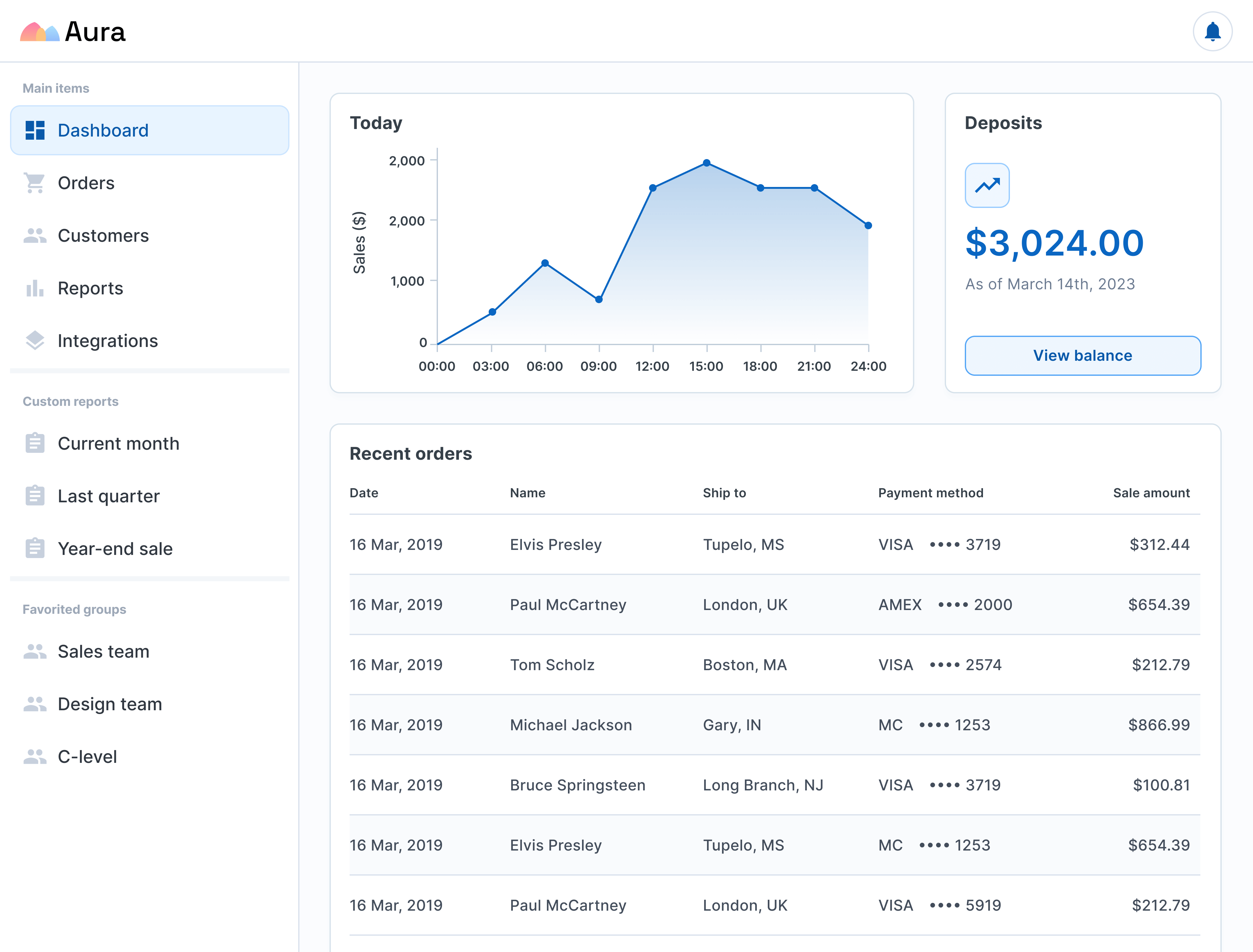The width and height of the screenshot is (1253, 952).
Task: Click the peak chart point at 15:00
Action: point(706,163)
